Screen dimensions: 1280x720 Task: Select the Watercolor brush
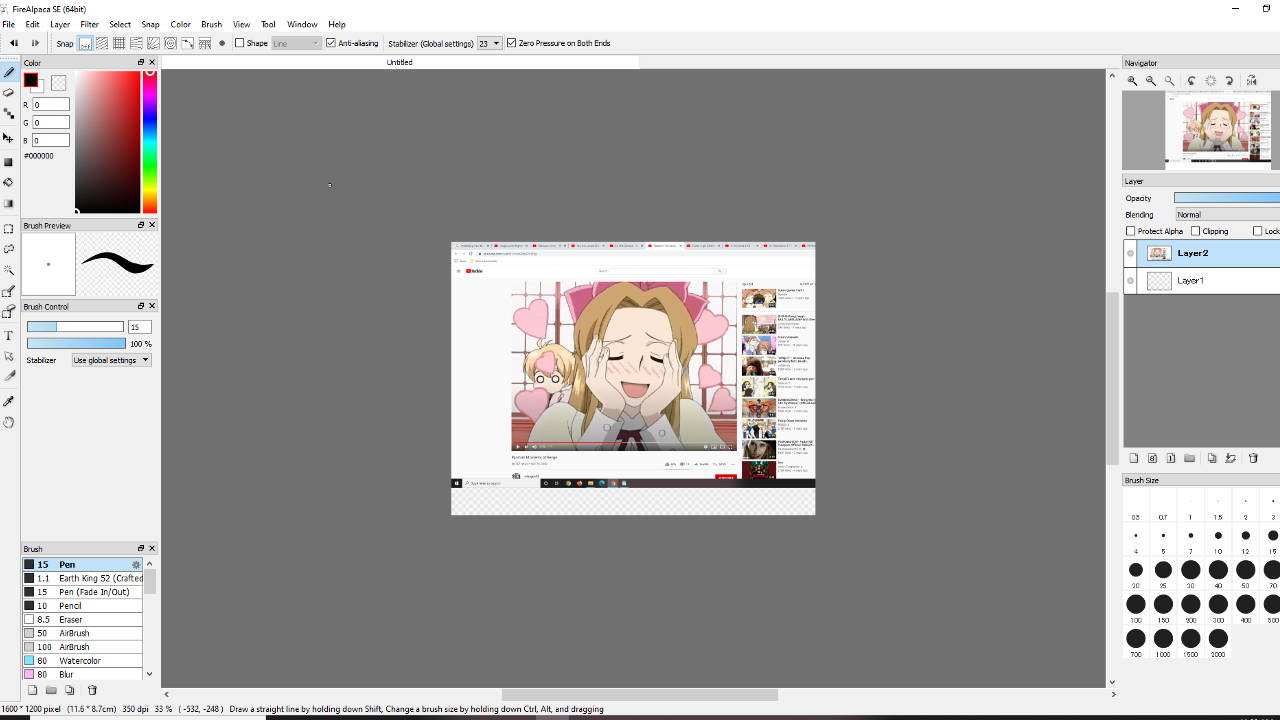82,661
